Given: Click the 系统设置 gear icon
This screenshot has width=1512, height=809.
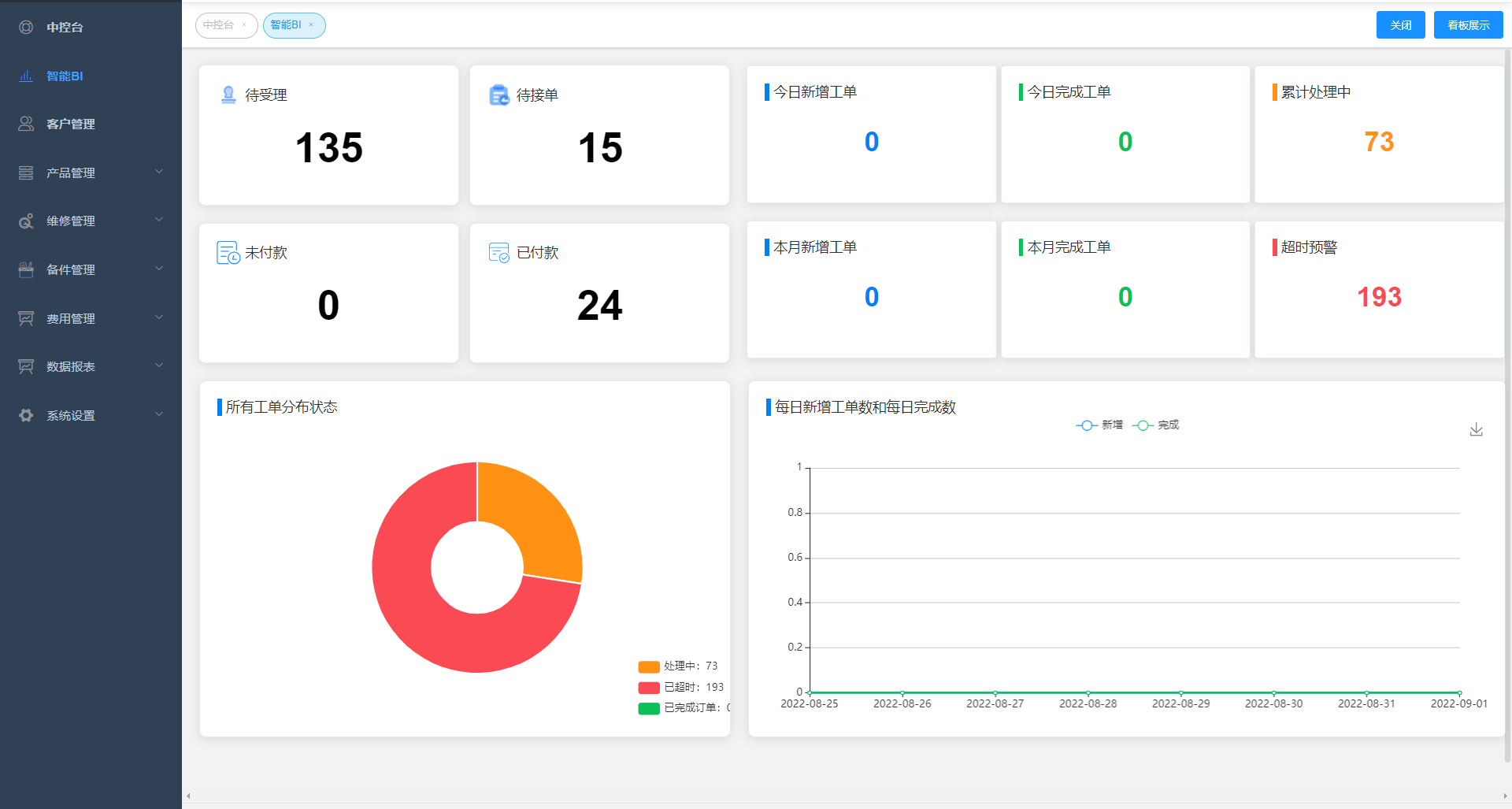Looking at the screenshot, I should click(26, 415).
